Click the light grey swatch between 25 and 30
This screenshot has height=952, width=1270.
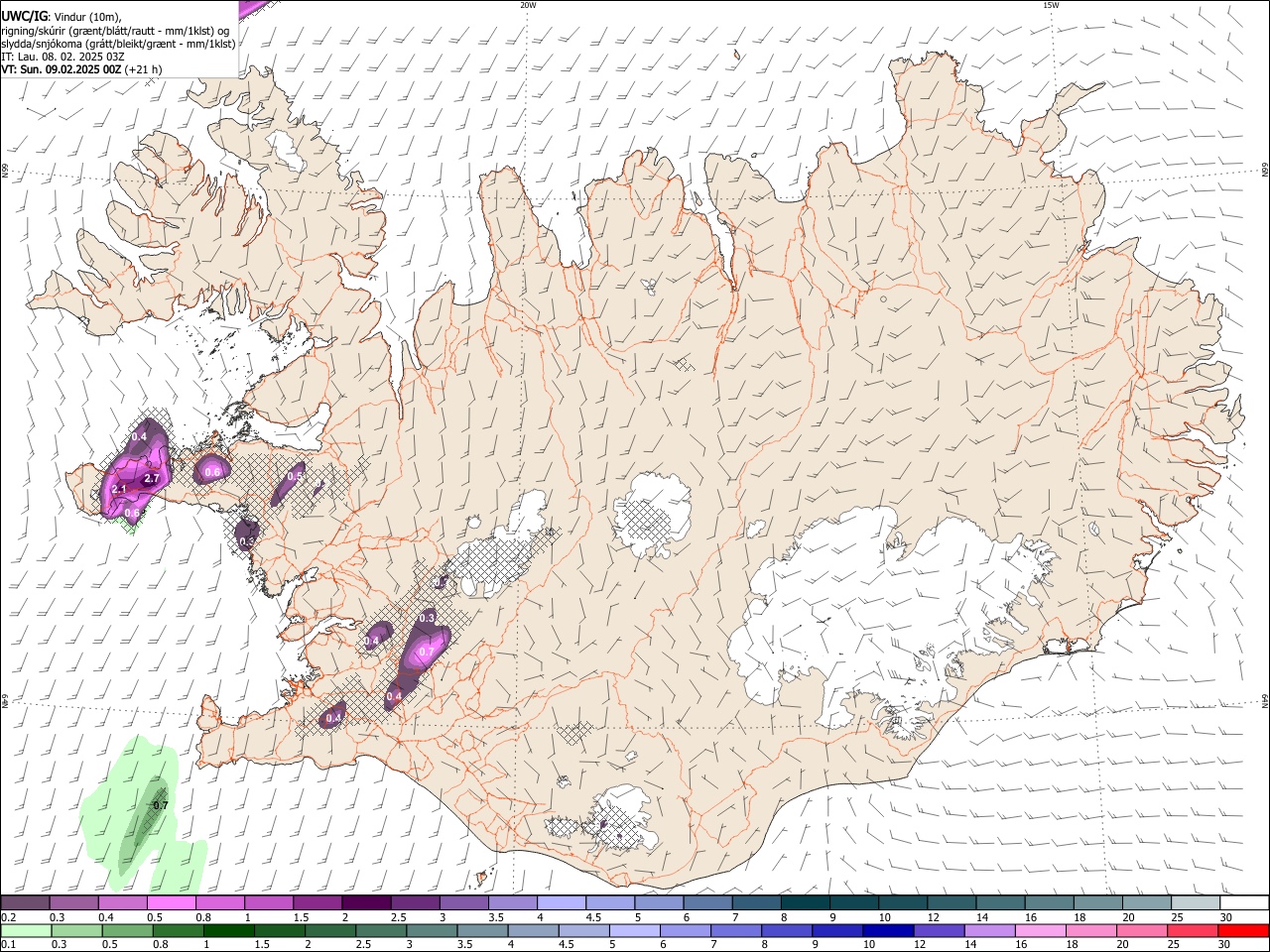tap(1197, 903)
